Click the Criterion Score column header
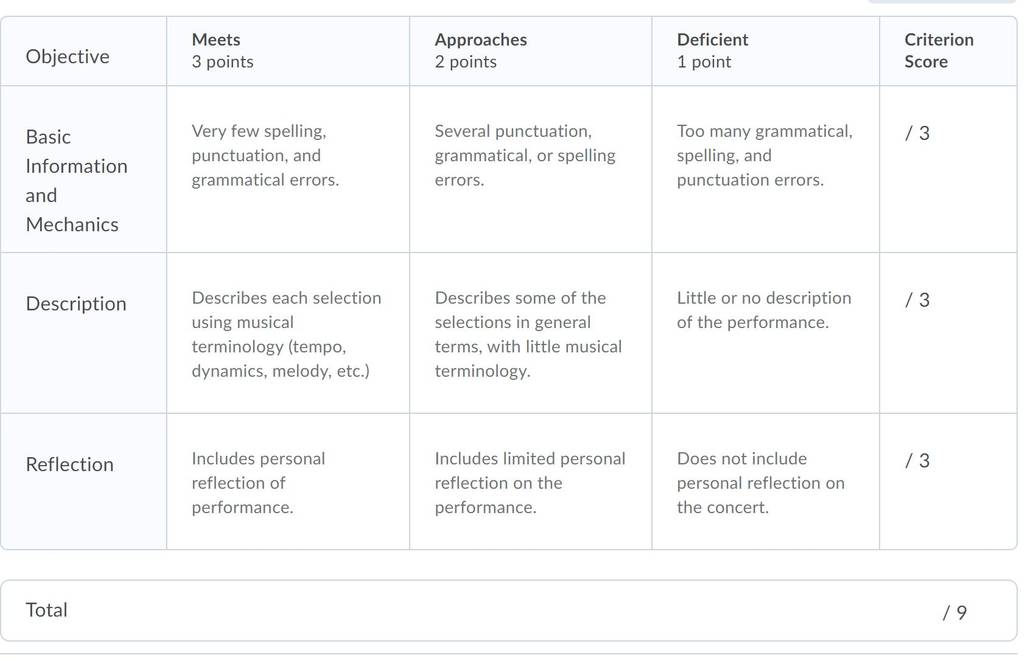 pos(948,51)
